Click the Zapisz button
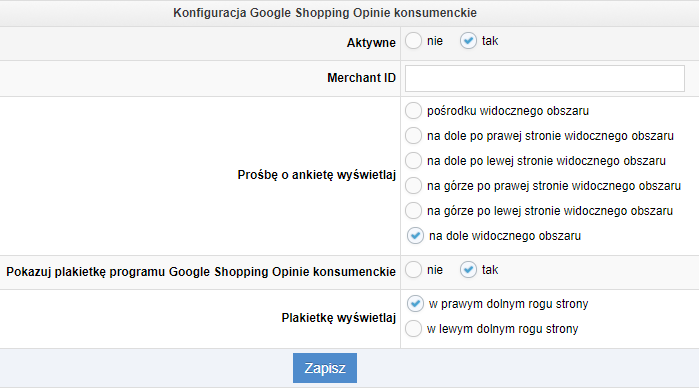Viewport: 699px width, 388px height. tap(325, 368)
